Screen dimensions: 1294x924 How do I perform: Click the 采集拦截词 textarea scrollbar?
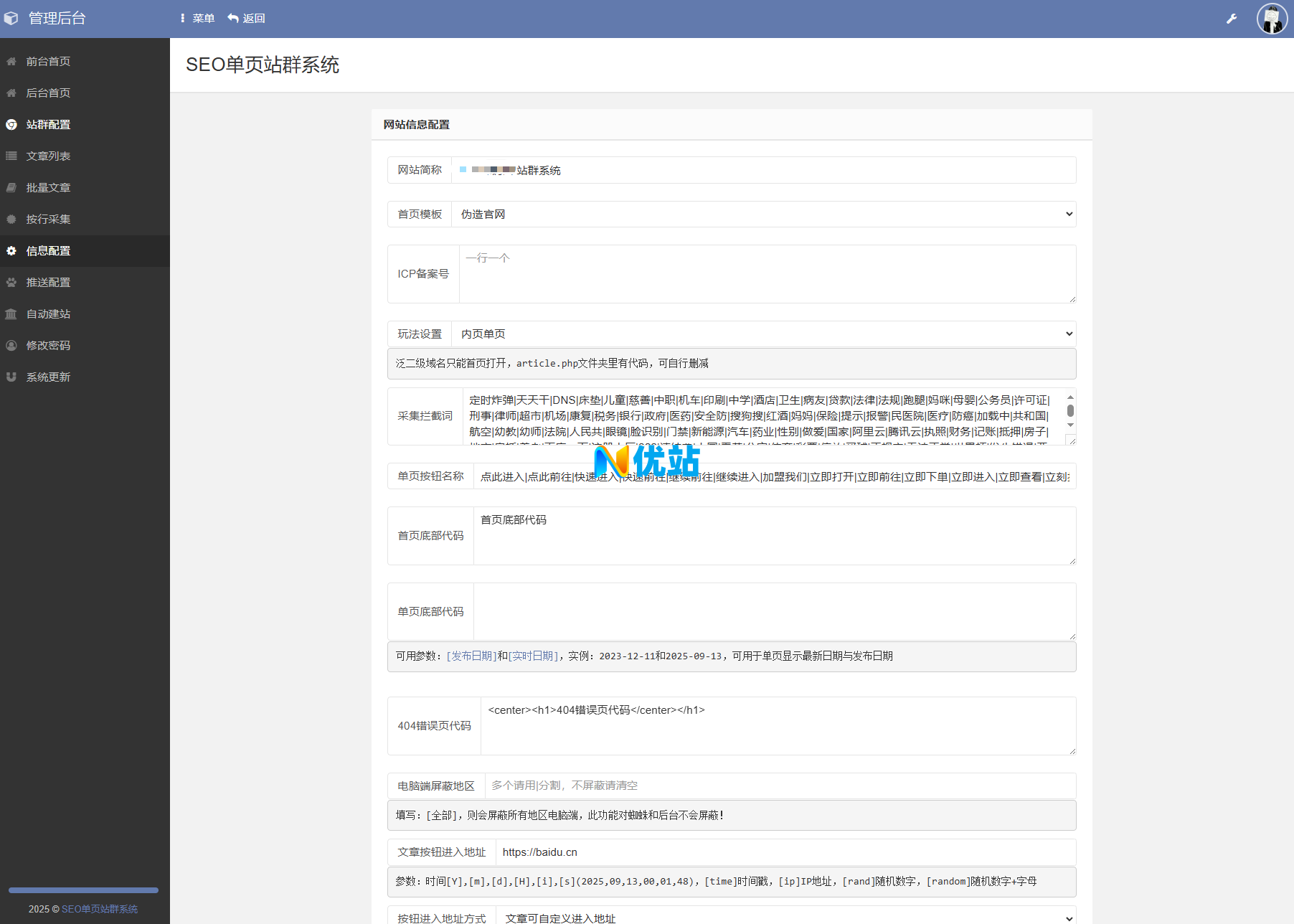(1070, 411)
